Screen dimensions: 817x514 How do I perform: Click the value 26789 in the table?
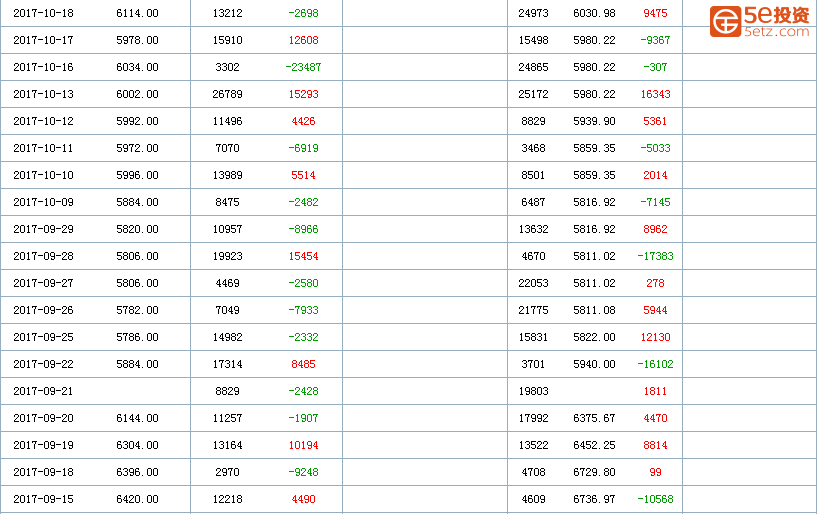(x=227, y=94)
